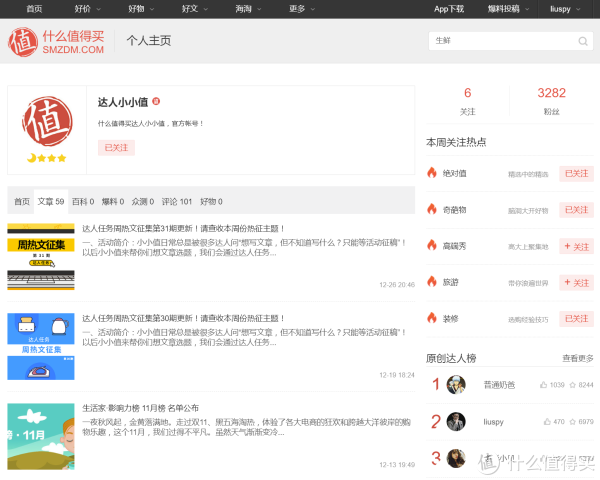This screenshot has width=600, height=480.
Task: Click the avatar of liuspy in ranking
Action: click(456, 421)
